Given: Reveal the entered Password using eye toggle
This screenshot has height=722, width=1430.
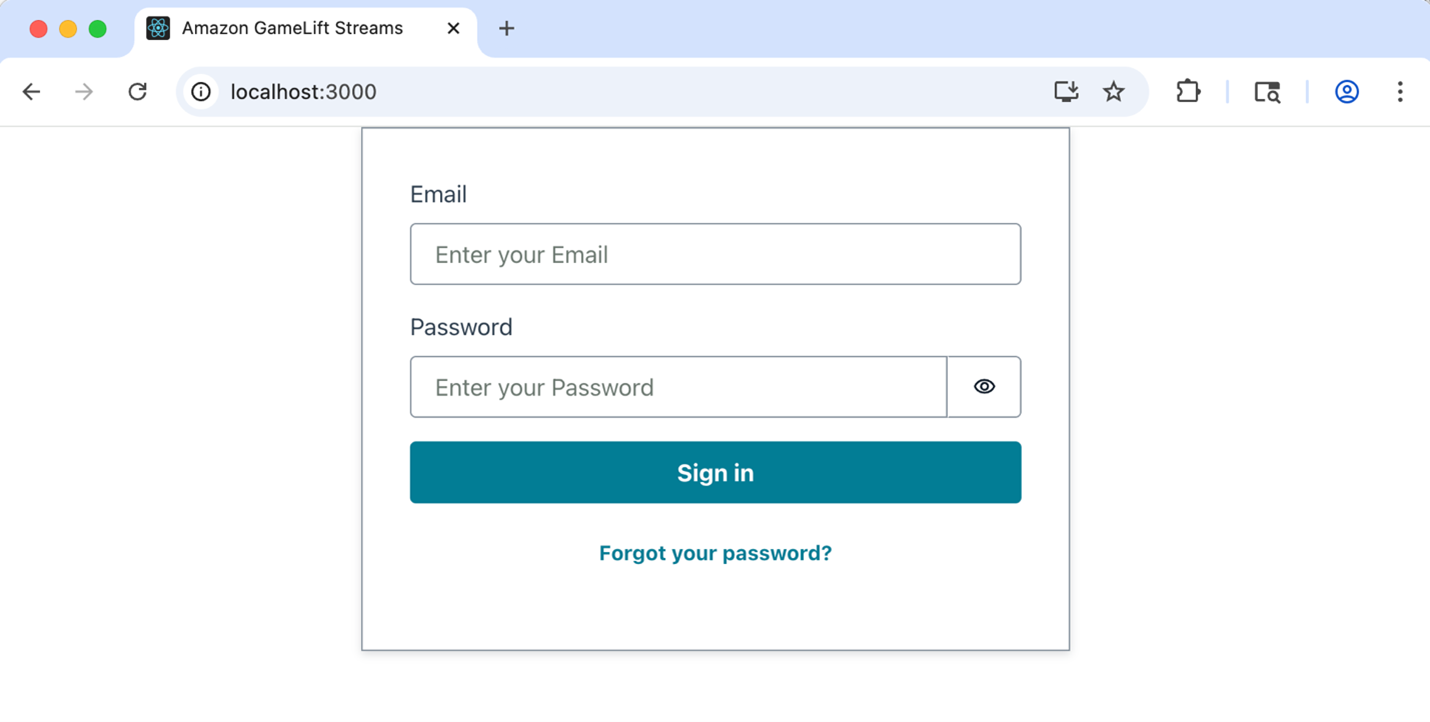Looking at the screenshot, I should point(983,387).
